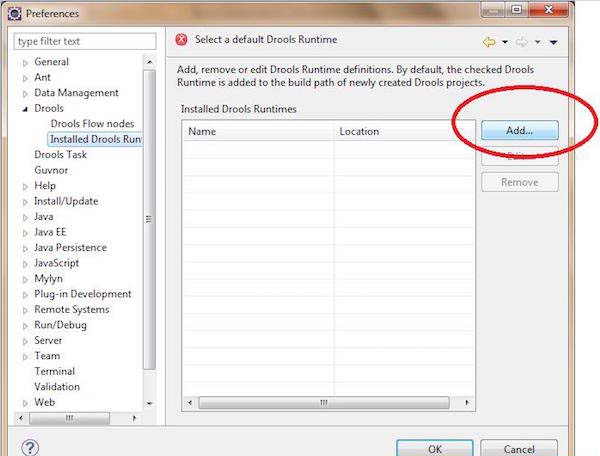Expand the Help tree node
This screenshot has height=456, width=600.
pyautogui.click(x=25, y=187)
